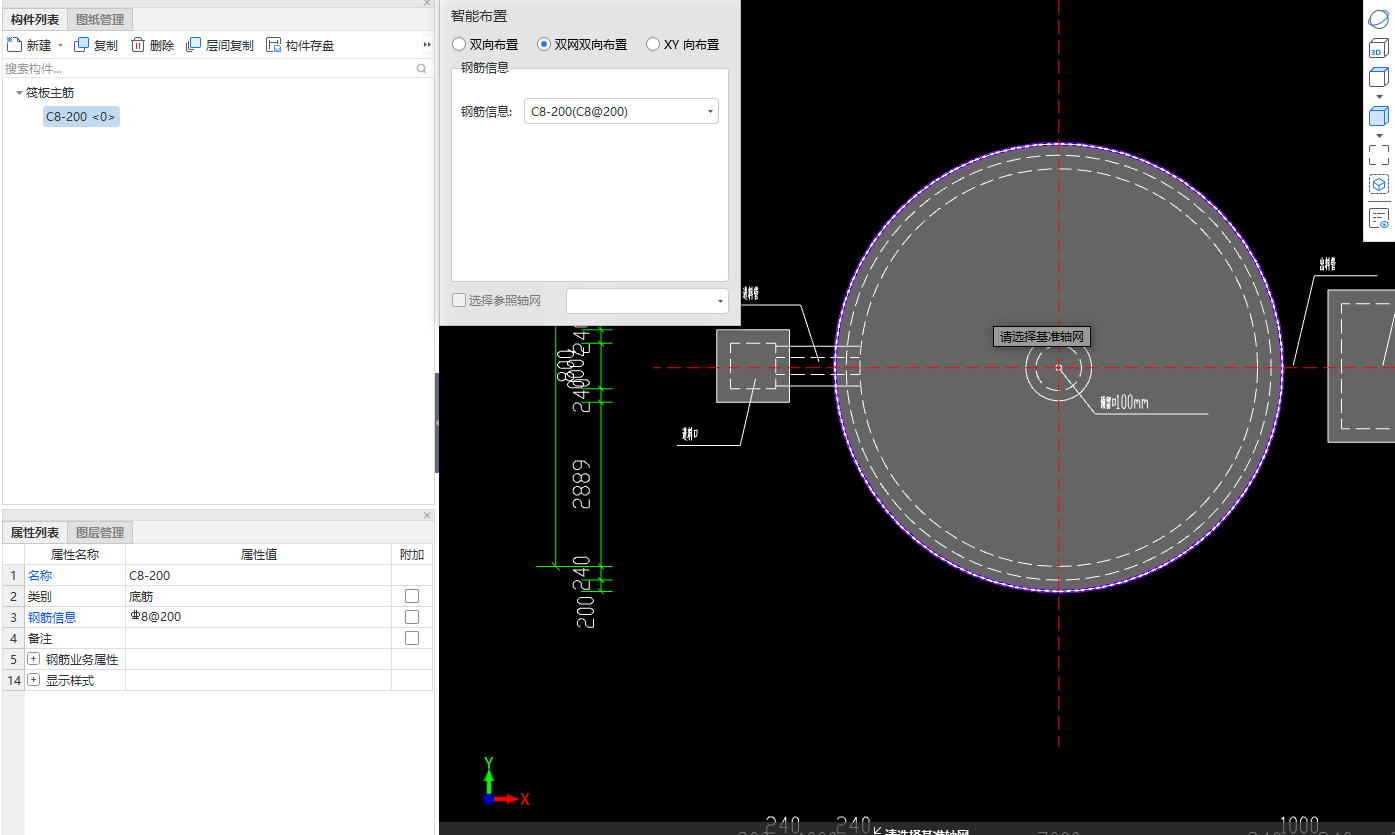The image size is (1395, 835).
Task: Open the 钢筋信息 C8-200(C8@200) dropdown
Action: [621, 111]
